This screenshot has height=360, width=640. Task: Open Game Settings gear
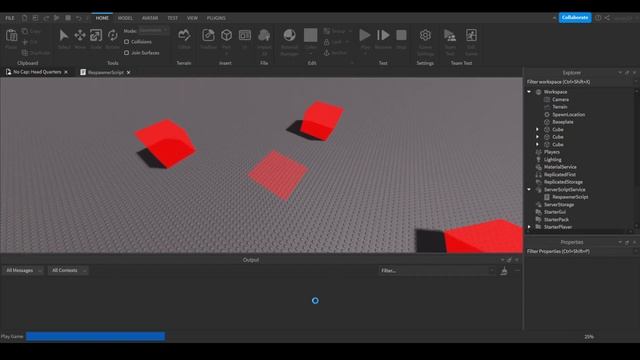(425, 36)
